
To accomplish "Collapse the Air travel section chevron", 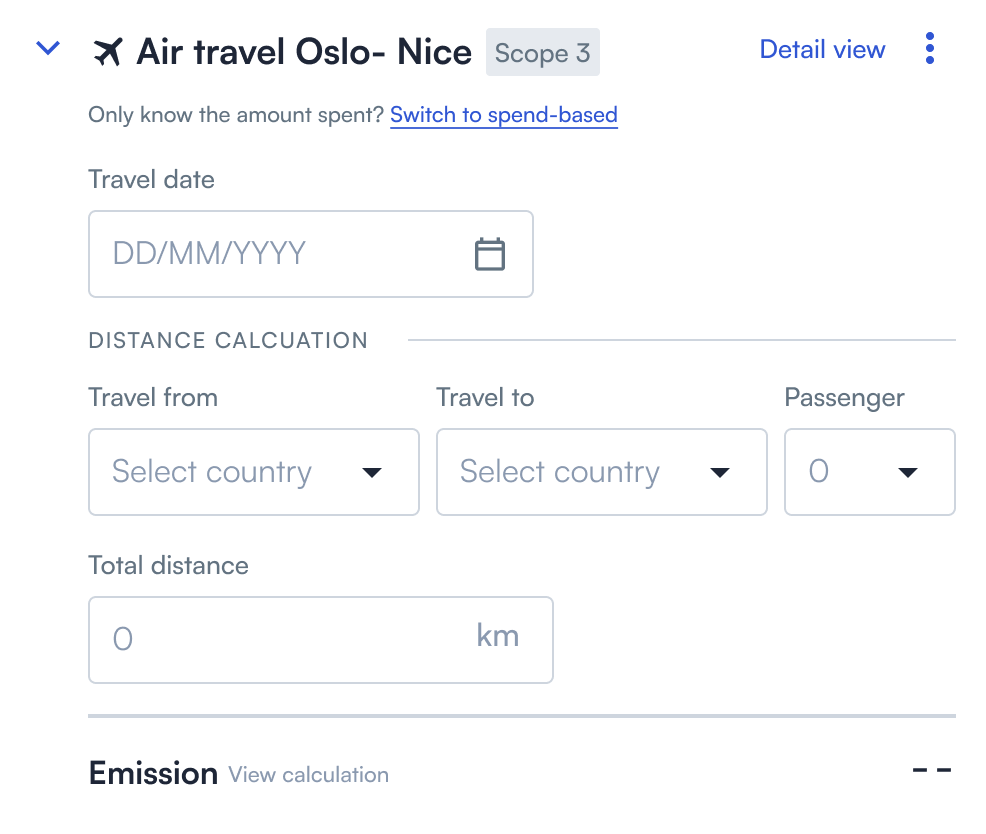I will tap(48, 48).
